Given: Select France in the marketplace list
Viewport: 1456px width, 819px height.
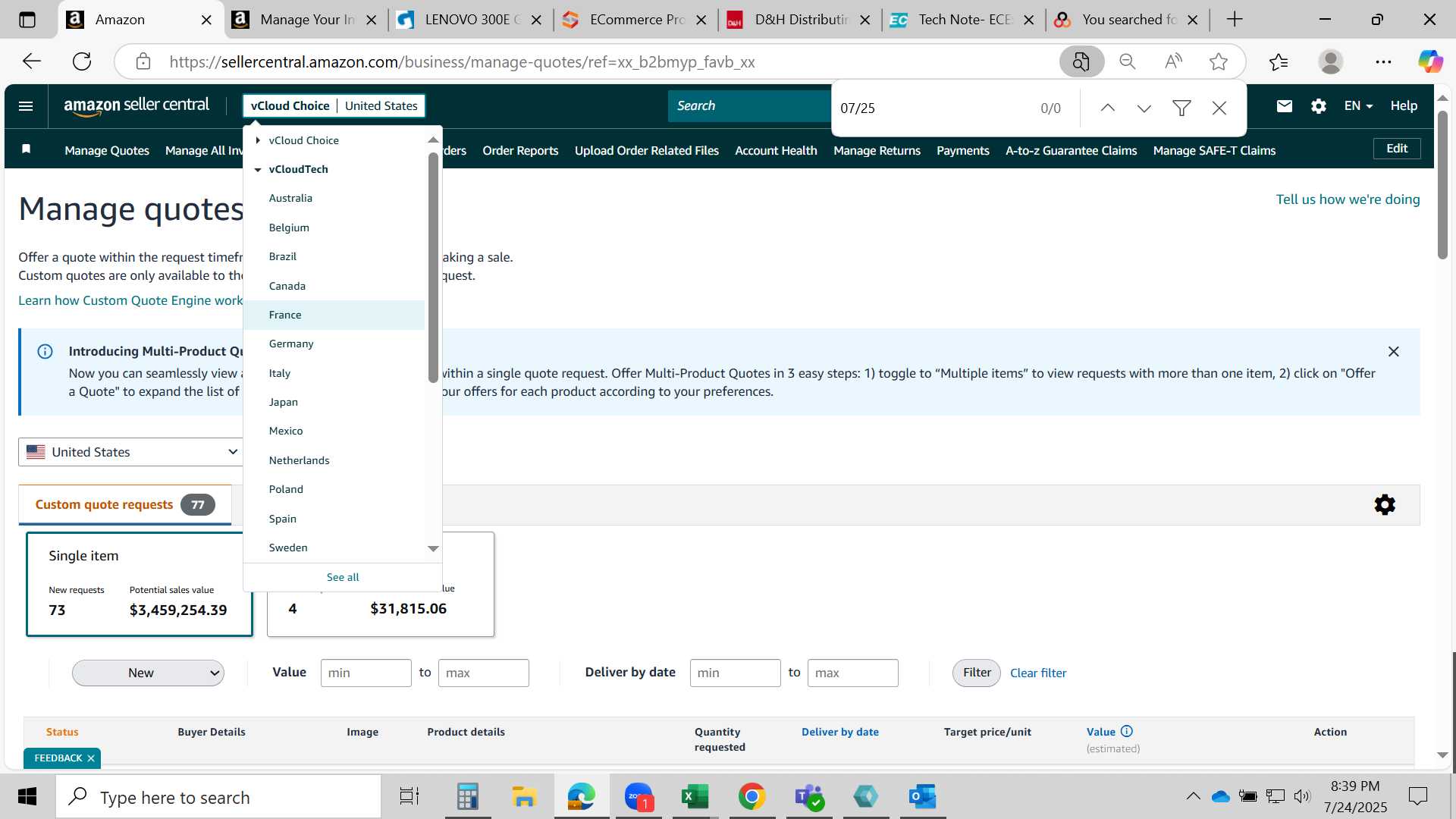Looking at the screenshot, I should click(x=334, y=315).
